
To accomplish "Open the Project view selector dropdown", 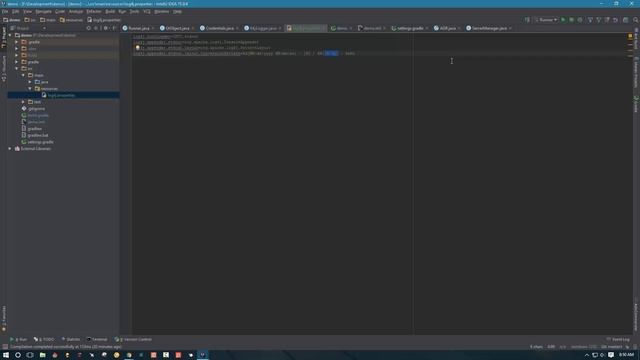I will pyautogui.click(x=29, y=28).
